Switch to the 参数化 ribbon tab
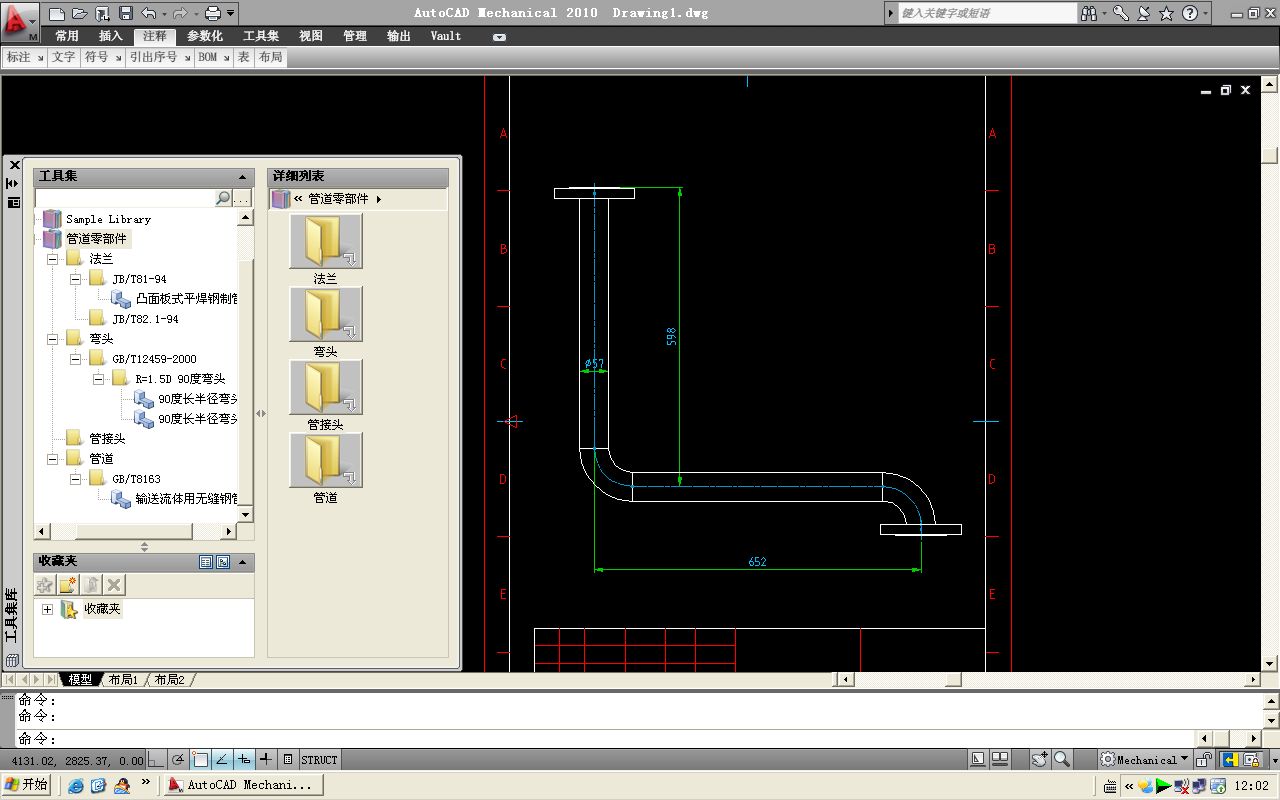The height and width of the screenshot is (800, 1280). tap(205, 36)
